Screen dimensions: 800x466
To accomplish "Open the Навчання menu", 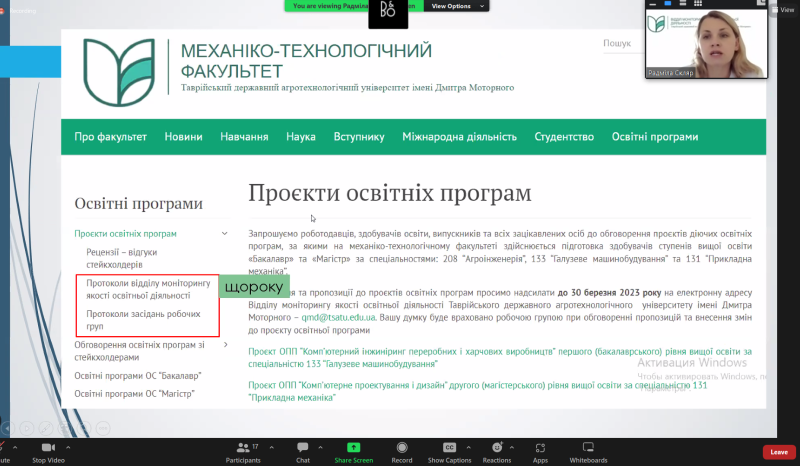I will 244,137.
